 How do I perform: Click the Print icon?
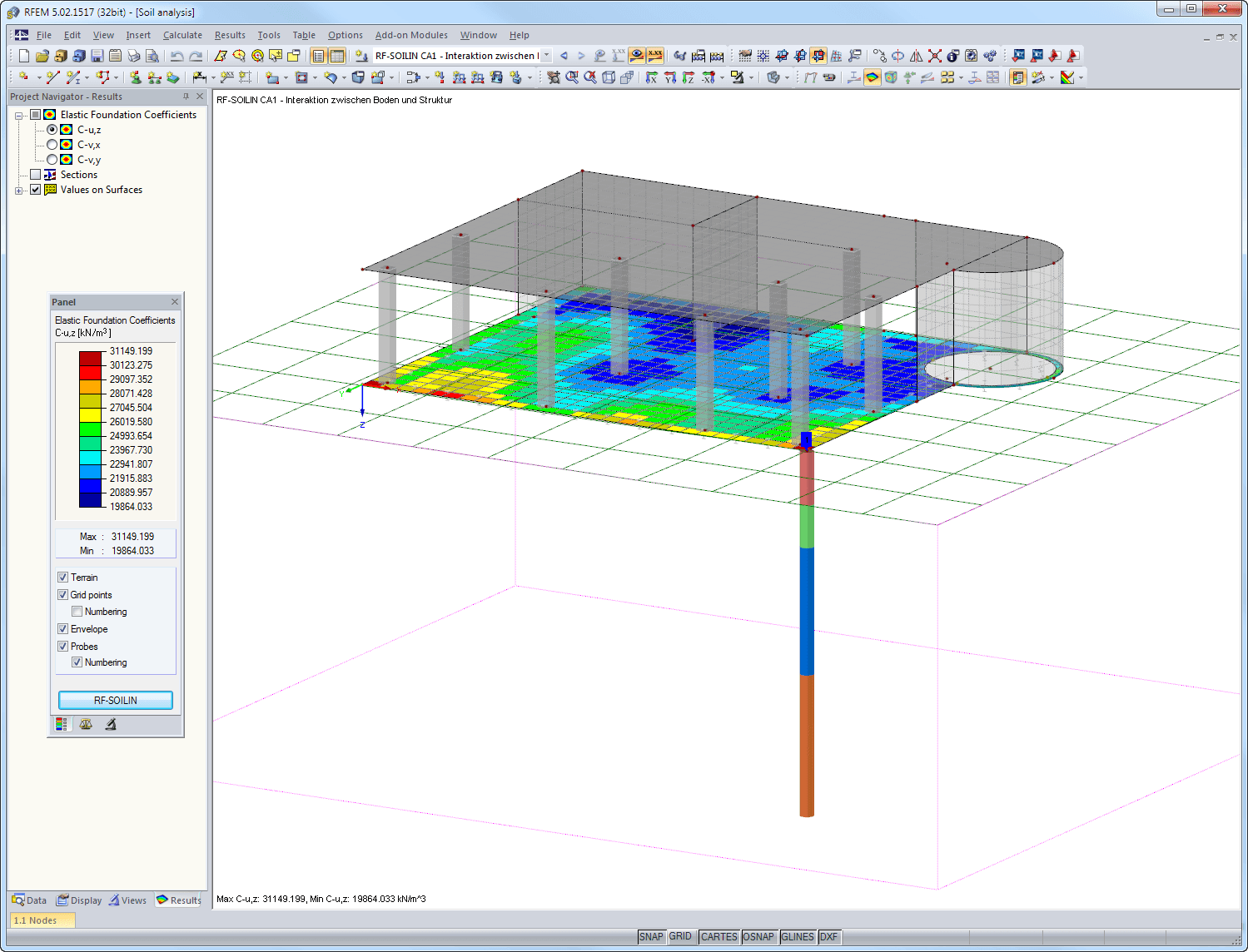[134, 56]
